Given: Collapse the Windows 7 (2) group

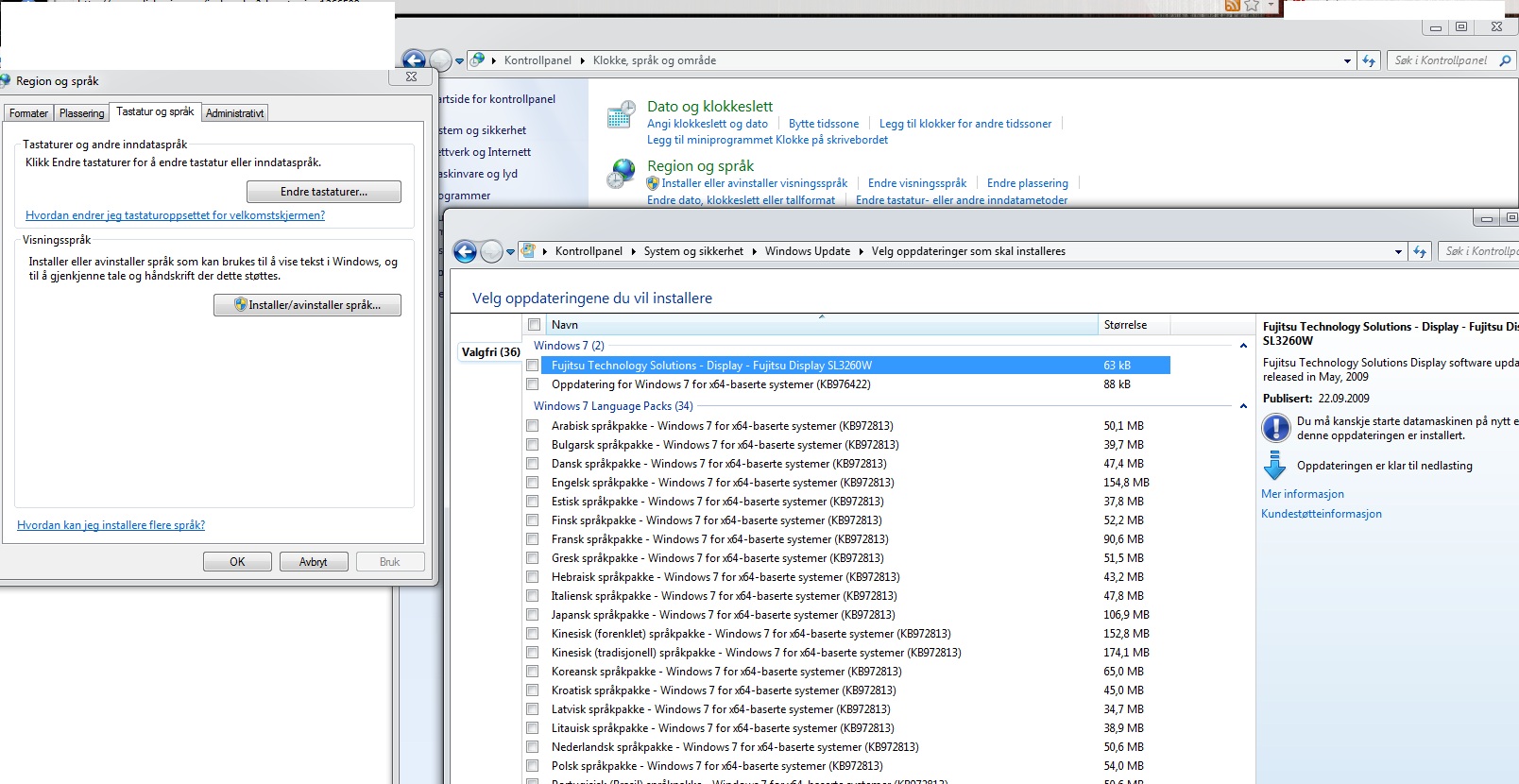Looking at the screenshot, I should click(1243, 346).
